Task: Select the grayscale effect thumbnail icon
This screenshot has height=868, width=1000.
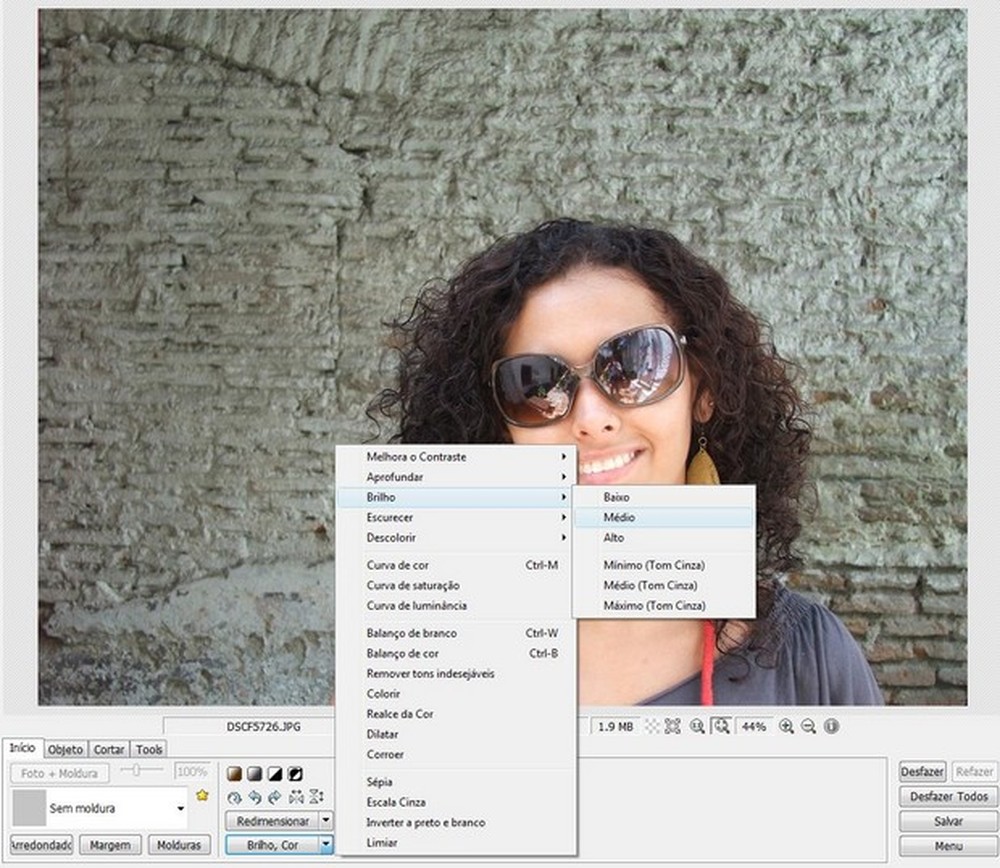Action: point(253,773)
